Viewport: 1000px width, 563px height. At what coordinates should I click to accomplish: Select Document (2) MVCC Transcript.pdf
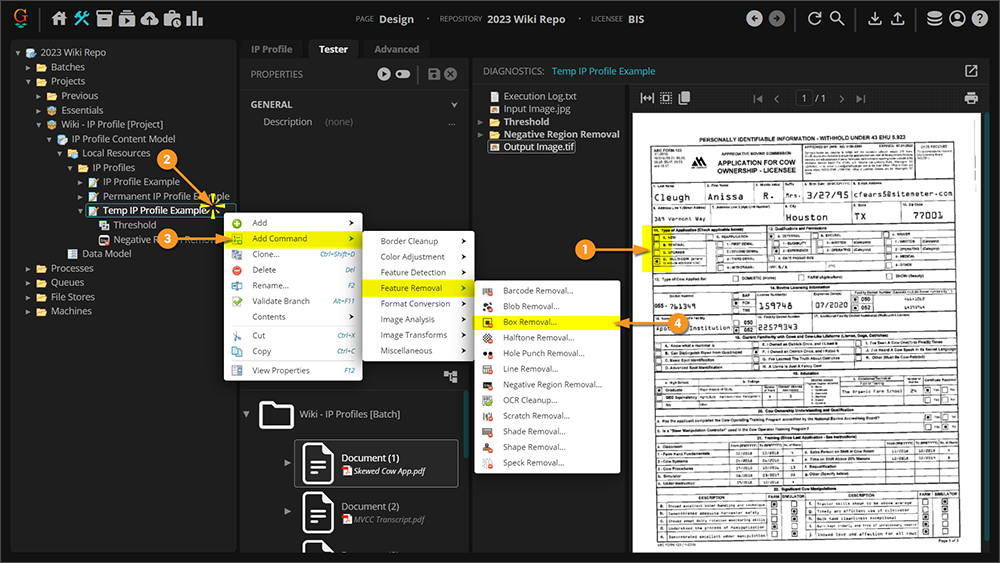coord(376,512)
